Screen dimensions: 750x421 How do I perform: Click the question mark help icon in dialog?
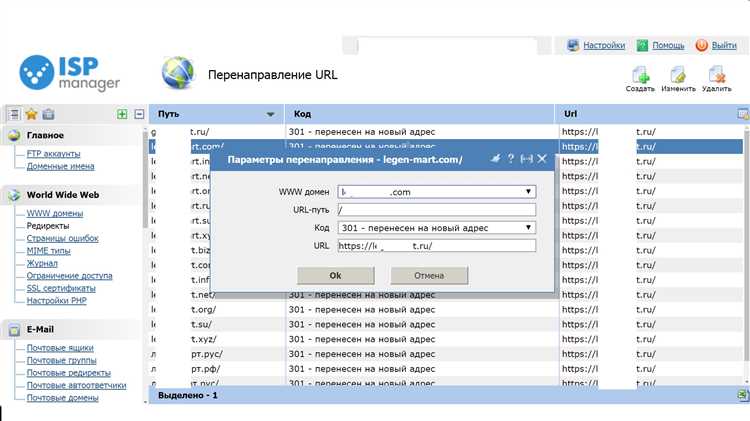[511, 158]
